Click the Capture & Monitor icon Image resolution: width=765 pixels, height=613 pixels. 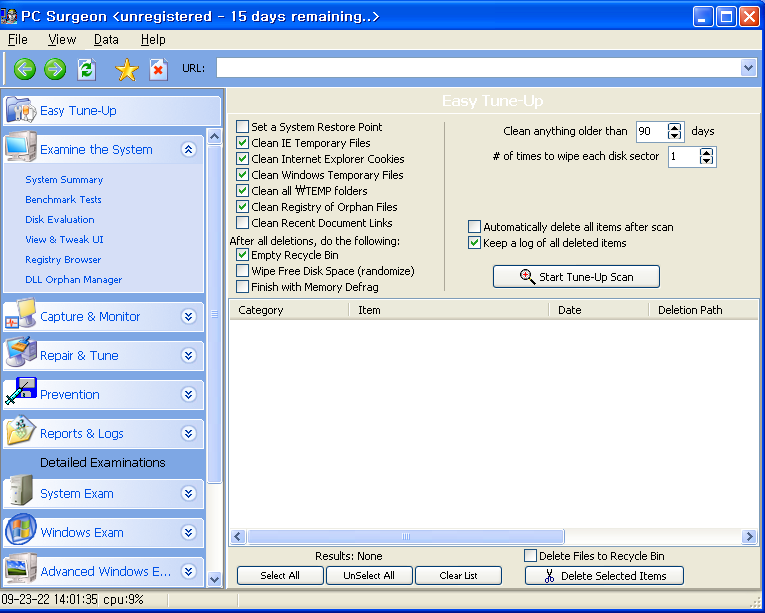20,314
